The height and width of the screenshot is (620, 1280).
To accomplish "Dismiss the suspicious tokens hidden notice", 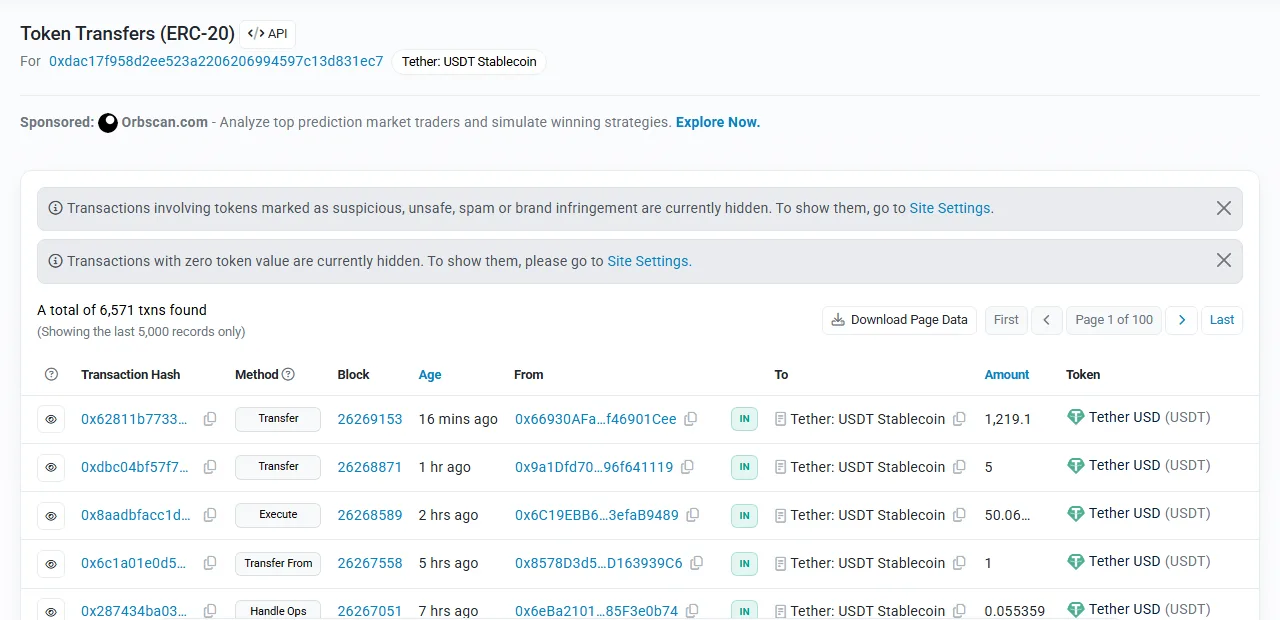I will (1223, 208).
